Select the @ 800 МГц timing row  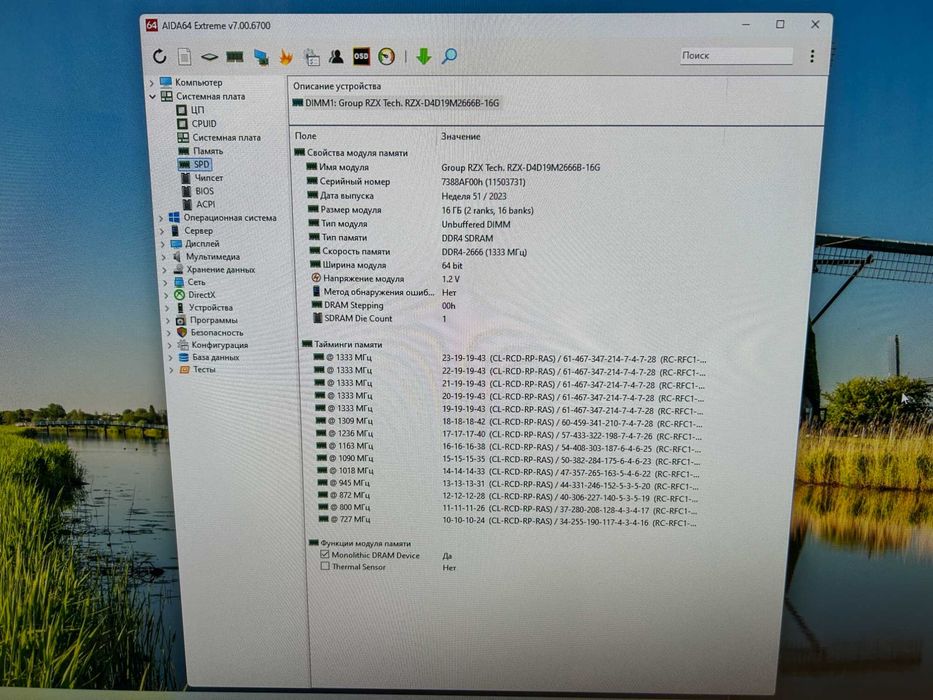pos(508,508)
